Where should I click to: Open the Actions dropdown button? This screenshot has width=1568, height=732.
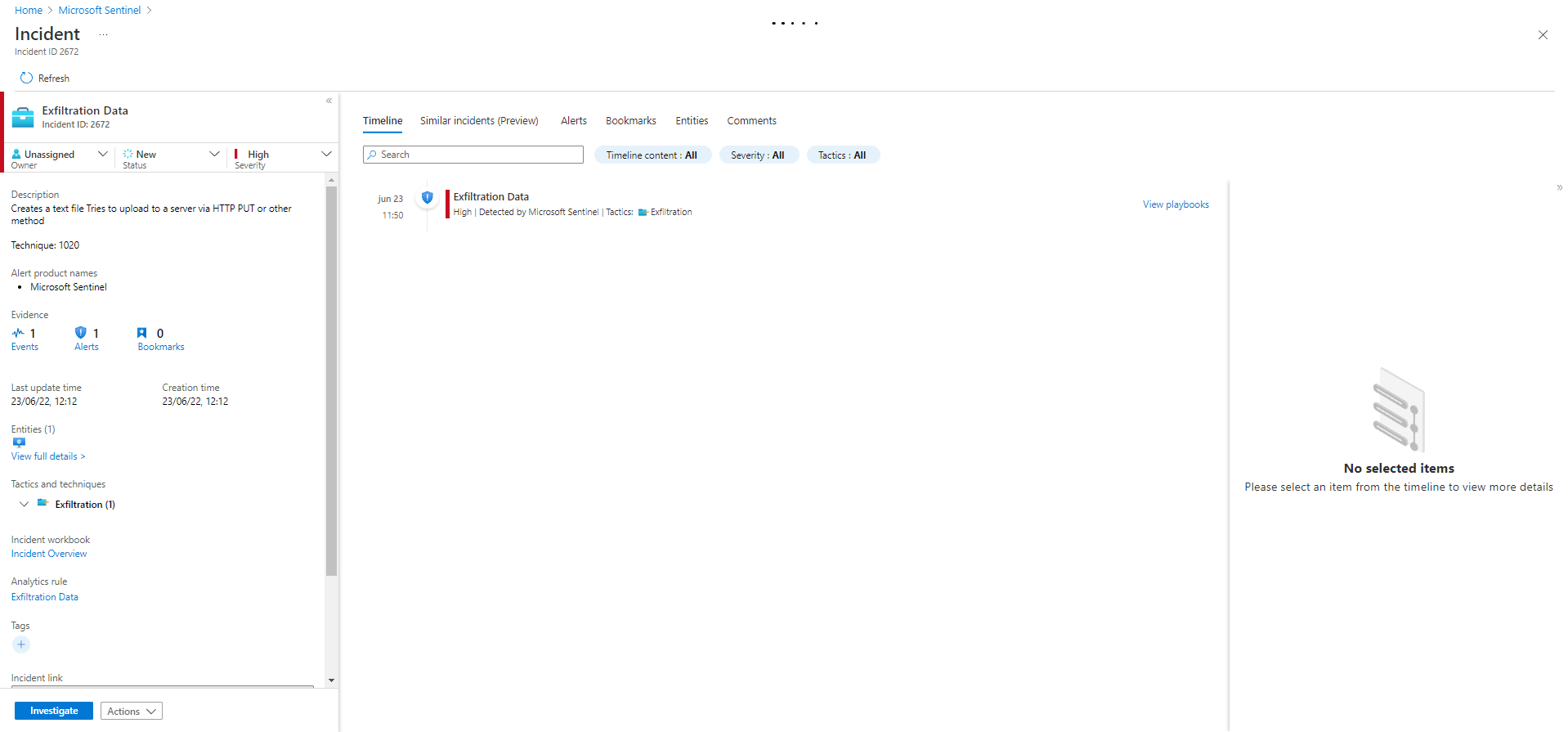pyautogui.click(x=131, y=712)
